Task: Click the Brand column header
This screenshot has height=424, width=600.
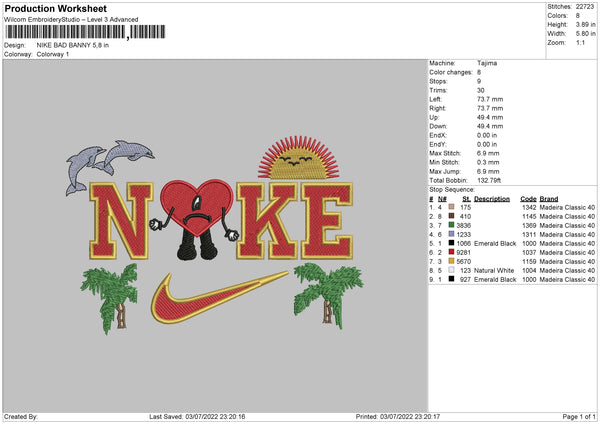Action: [x=549, y=199]
